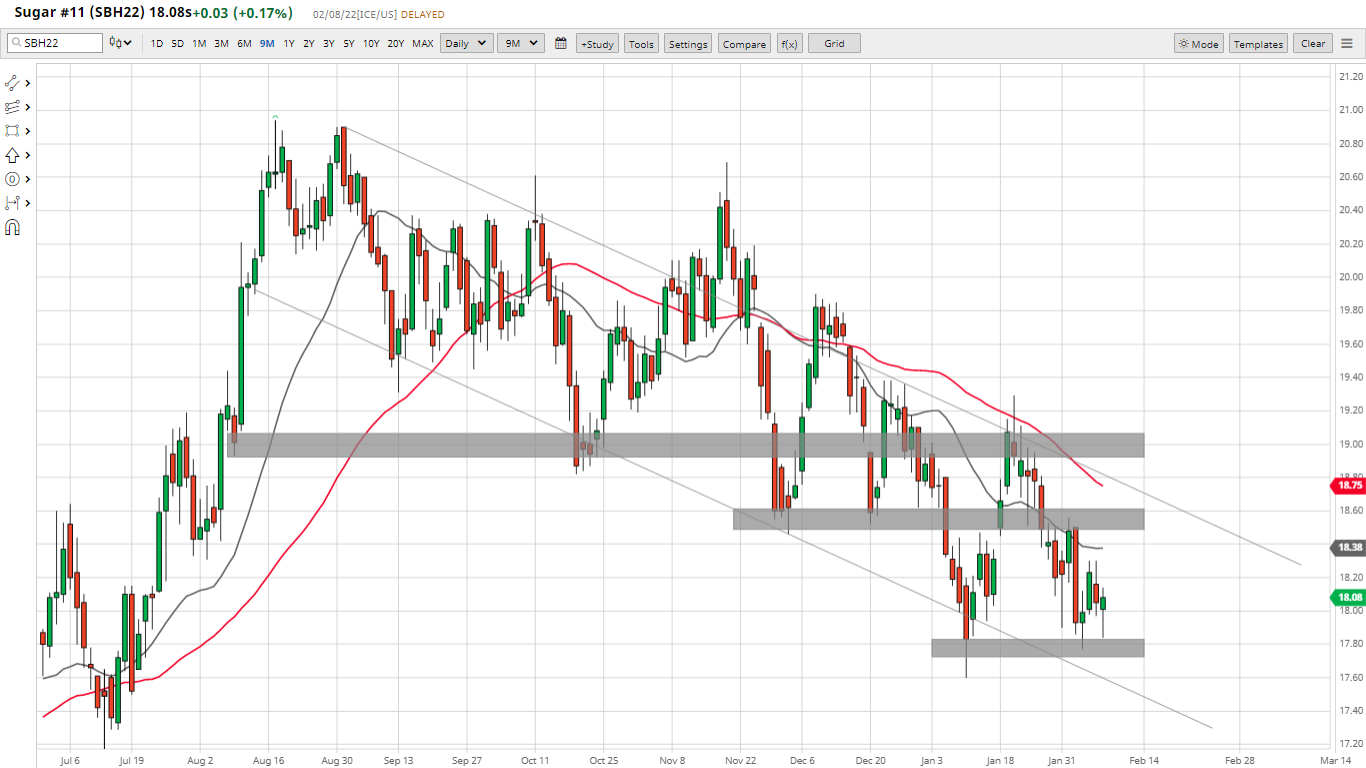This screenshot has width=1366, height=768.
Task: Click the Aug 16 date axis label
Action: [269, 760]
